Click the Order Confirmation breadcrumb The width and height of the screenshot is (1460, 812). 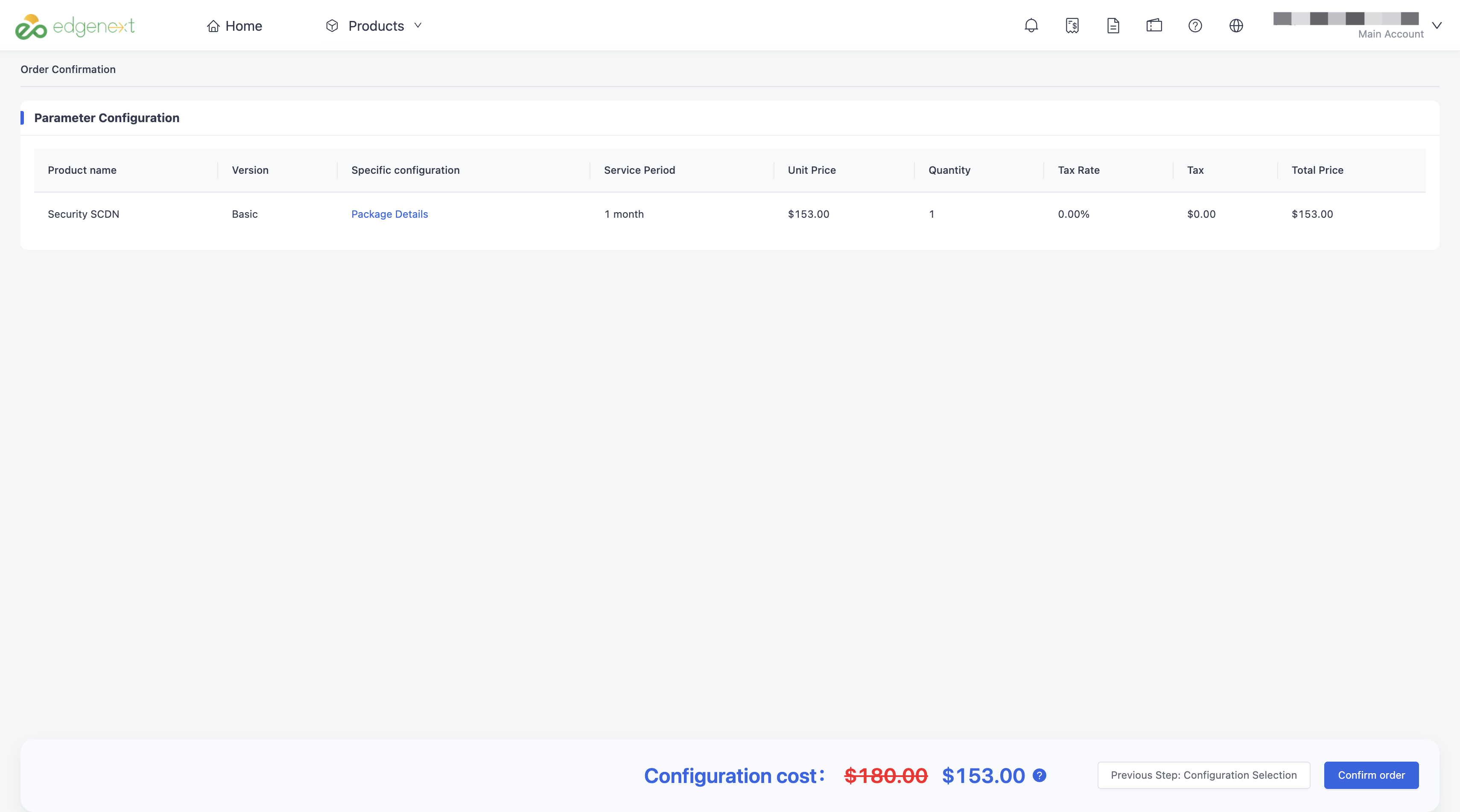(x=68, y=69)
